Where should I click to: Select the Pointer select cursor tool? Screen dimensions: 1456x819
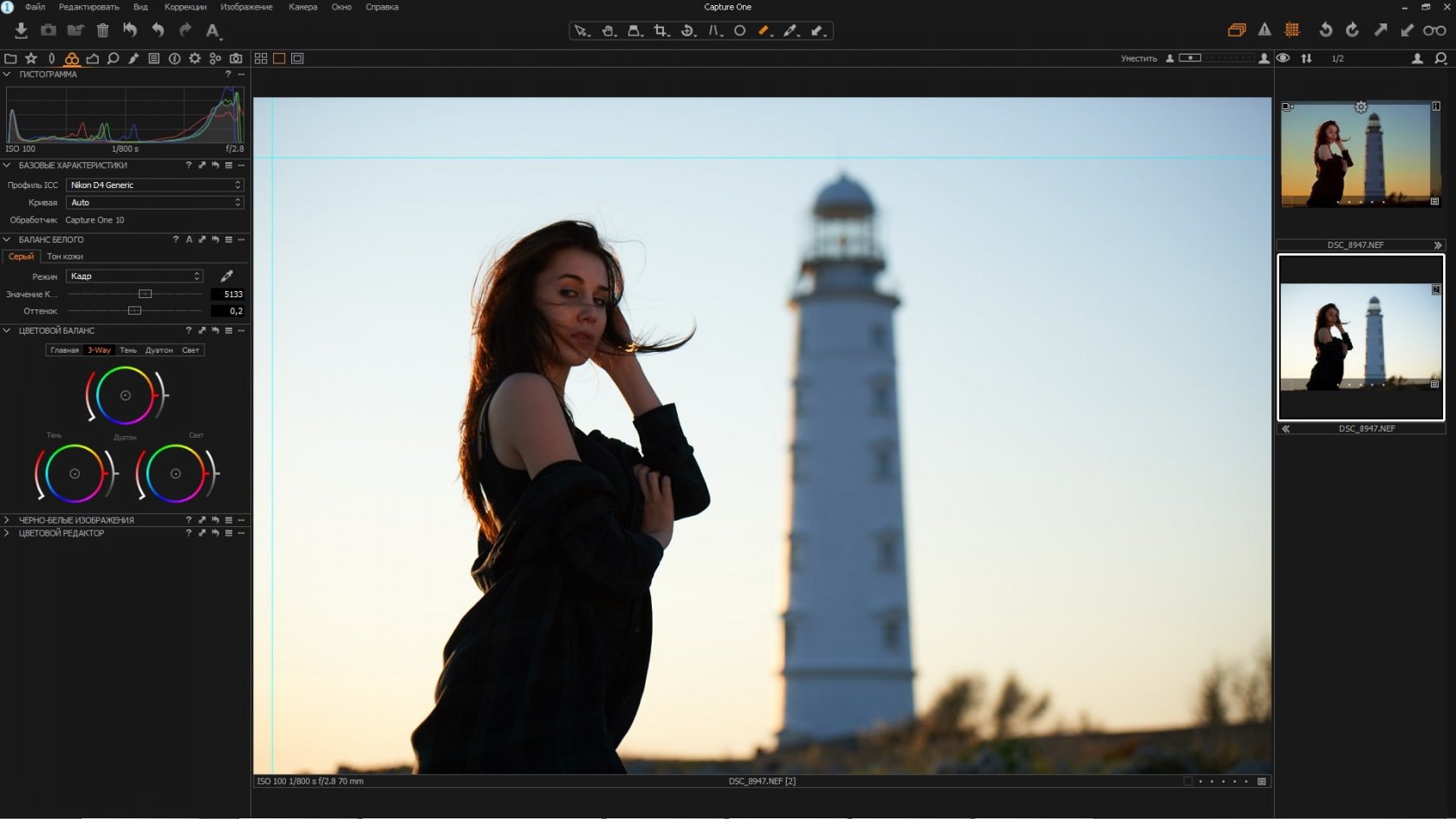click(x=581, y=31)
